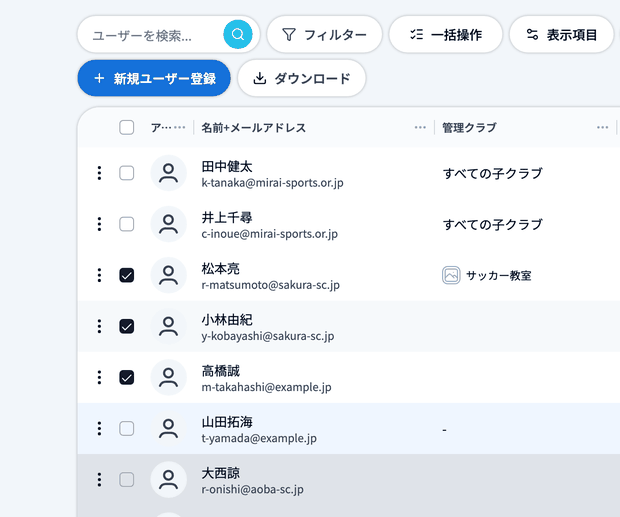Open row menu dots for 田中健太
This screenshot has height=517, width=620.
(99, 173)
